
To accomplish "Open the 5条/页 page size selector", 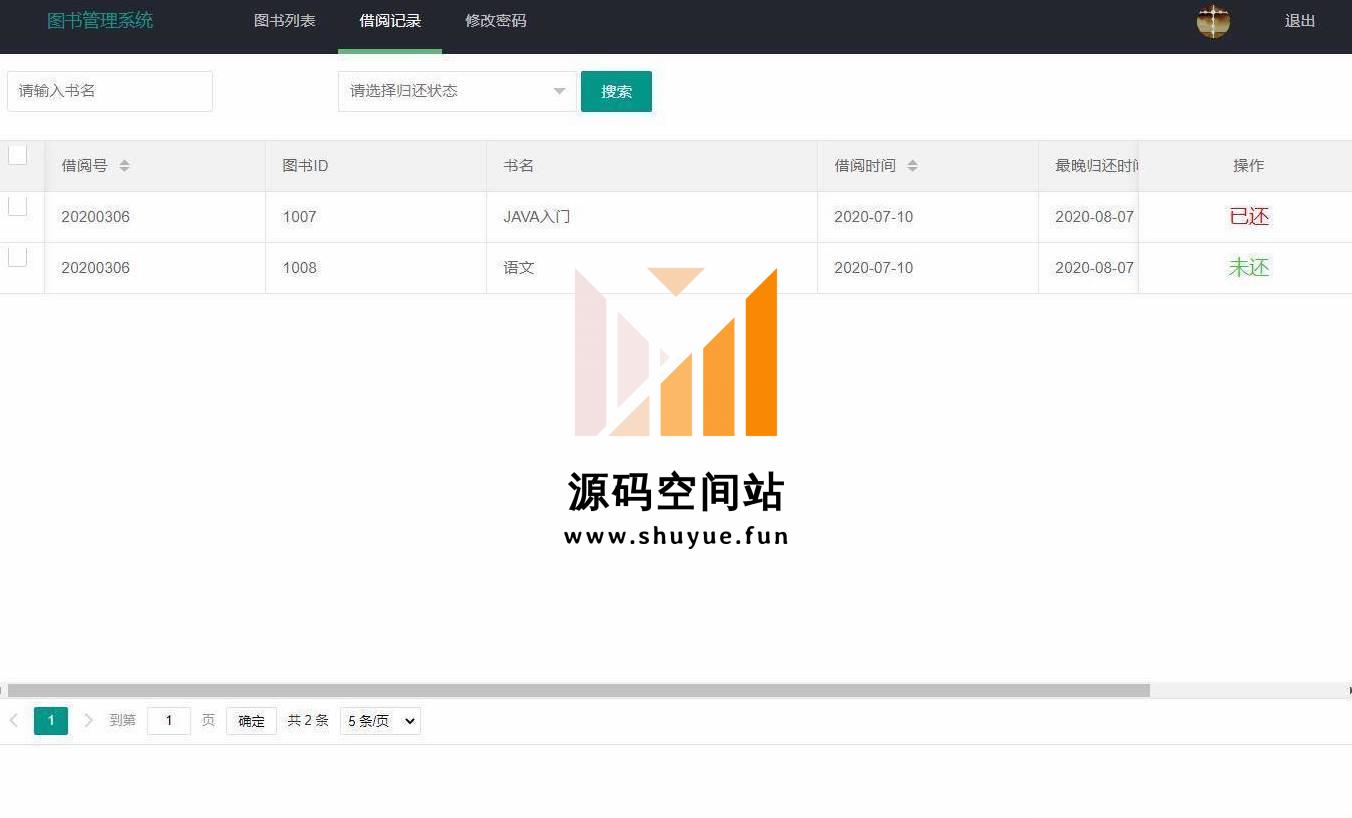I will [380, 720].
